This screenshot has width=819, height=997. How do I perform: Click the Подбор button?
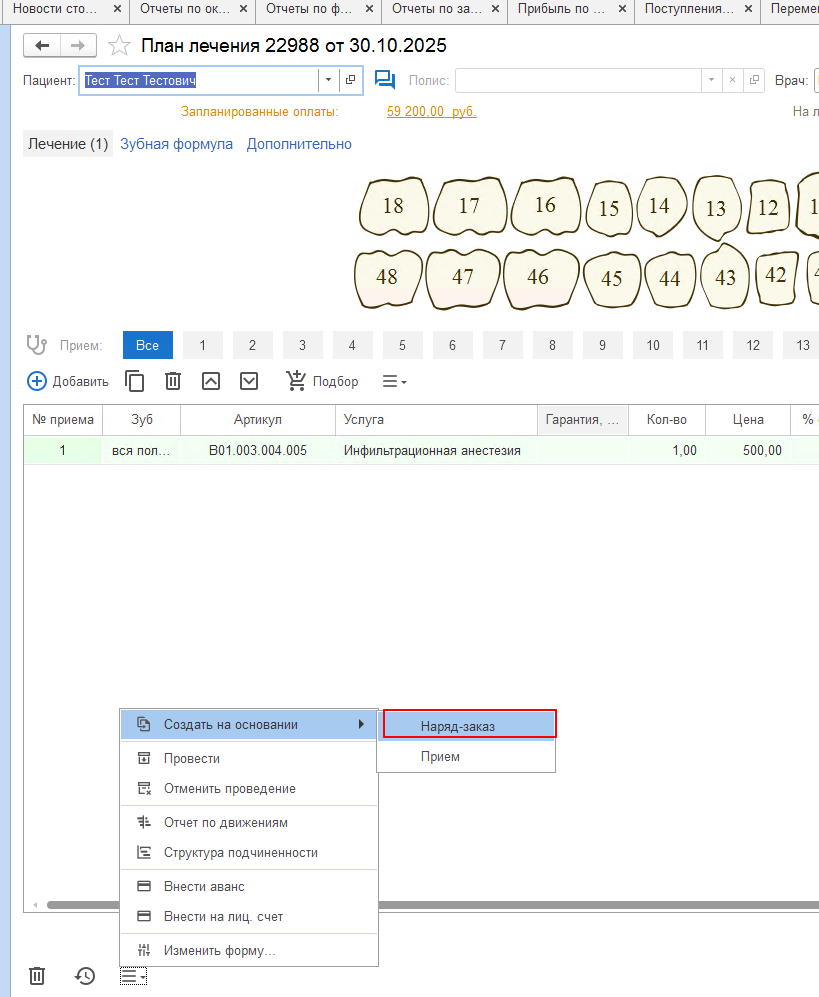[322, 381]
